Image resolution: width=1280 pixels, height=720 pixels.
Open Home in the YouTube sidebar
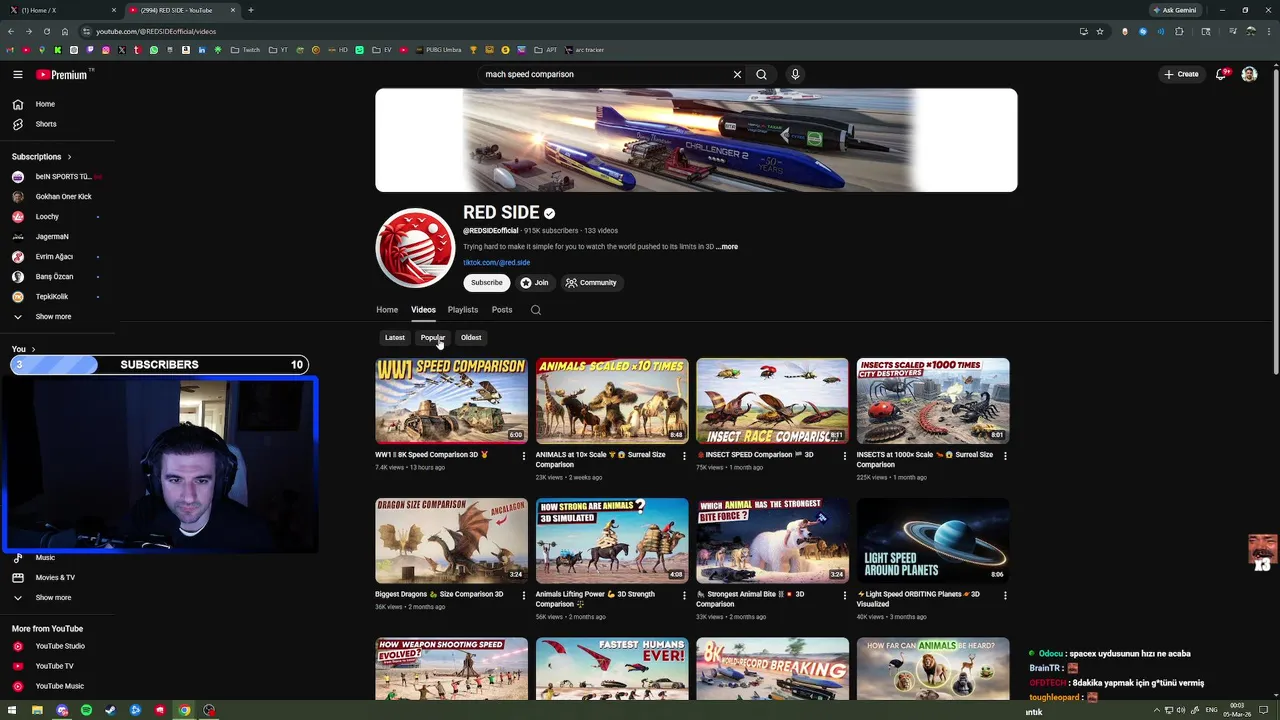(46, 104)
